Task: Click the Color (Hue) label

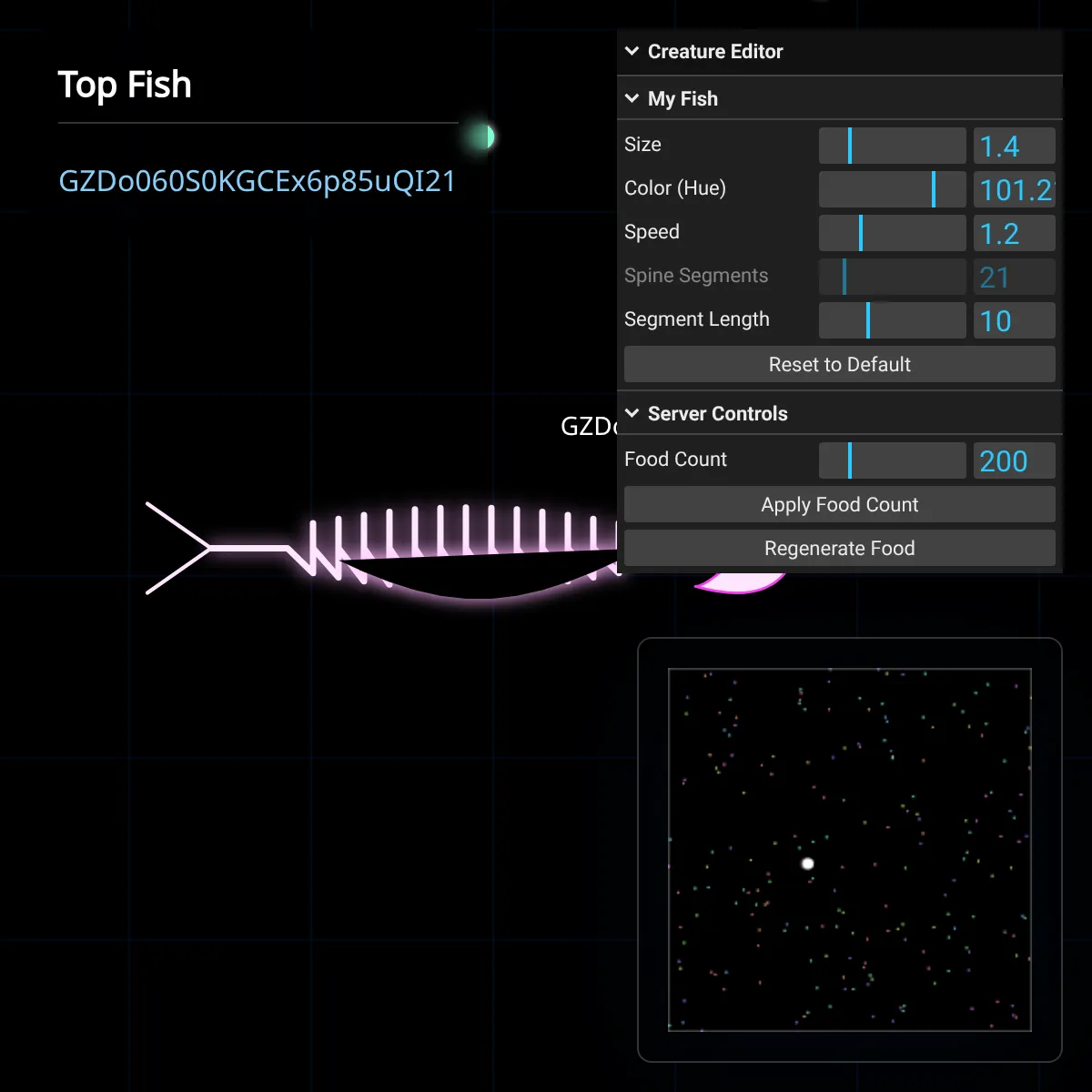Action: click(x=675, y=188)
